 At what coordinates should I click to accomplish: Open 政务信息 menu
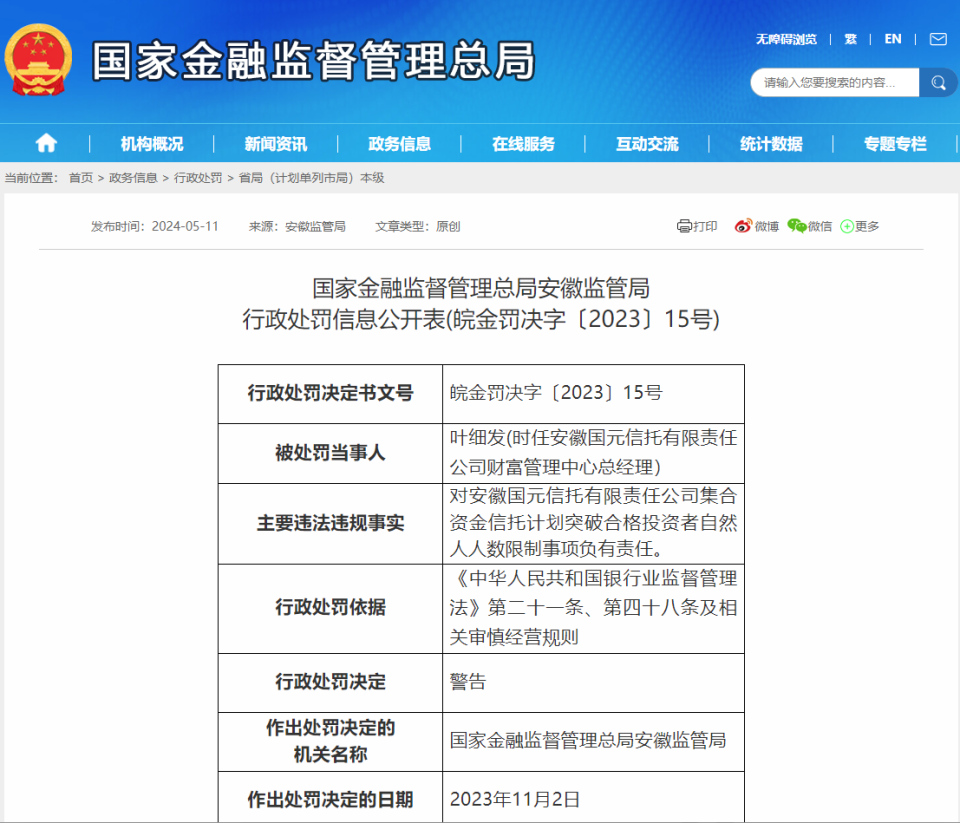click(x=399, y=144)
